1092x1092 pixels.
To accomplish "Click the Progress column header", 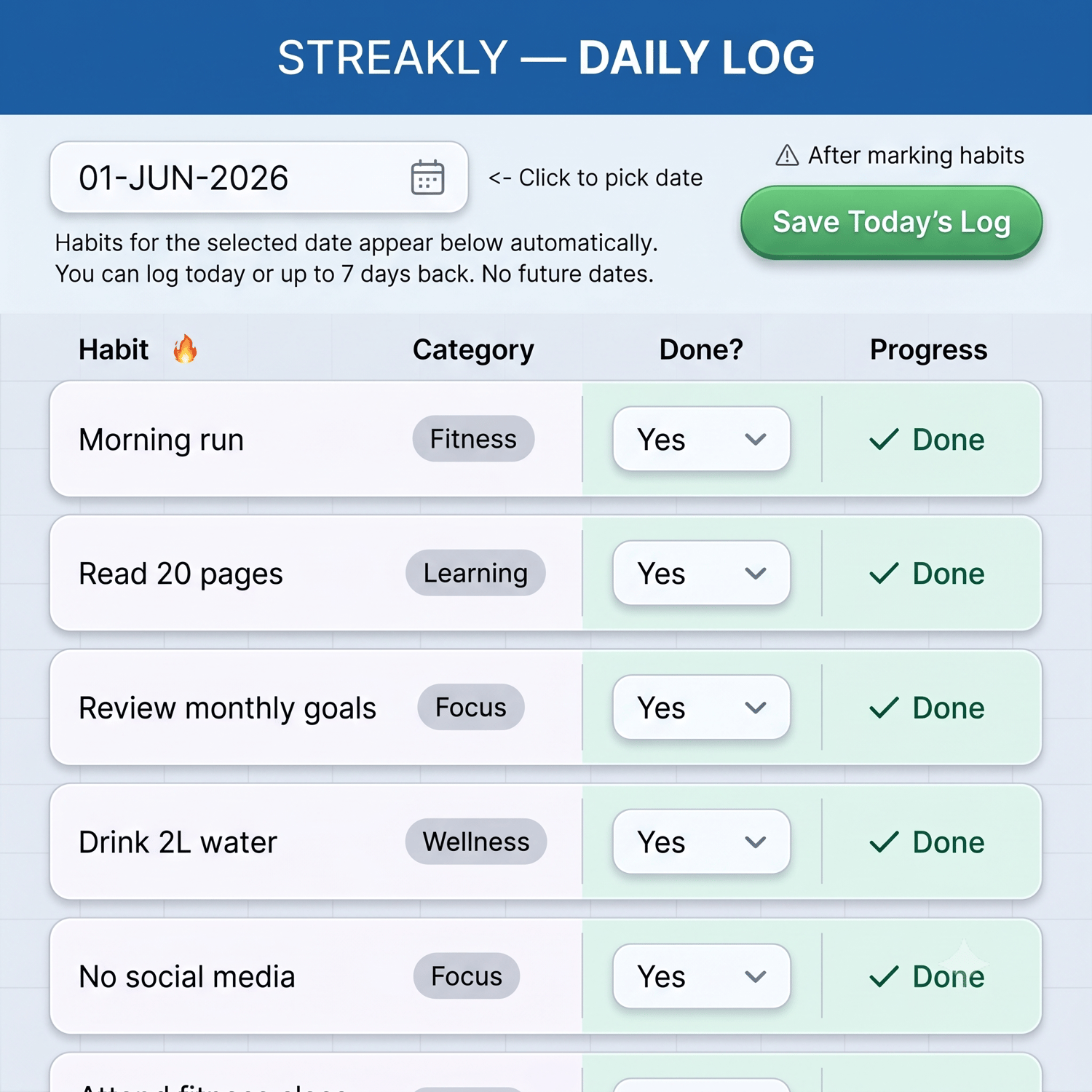I will point(928,349).
